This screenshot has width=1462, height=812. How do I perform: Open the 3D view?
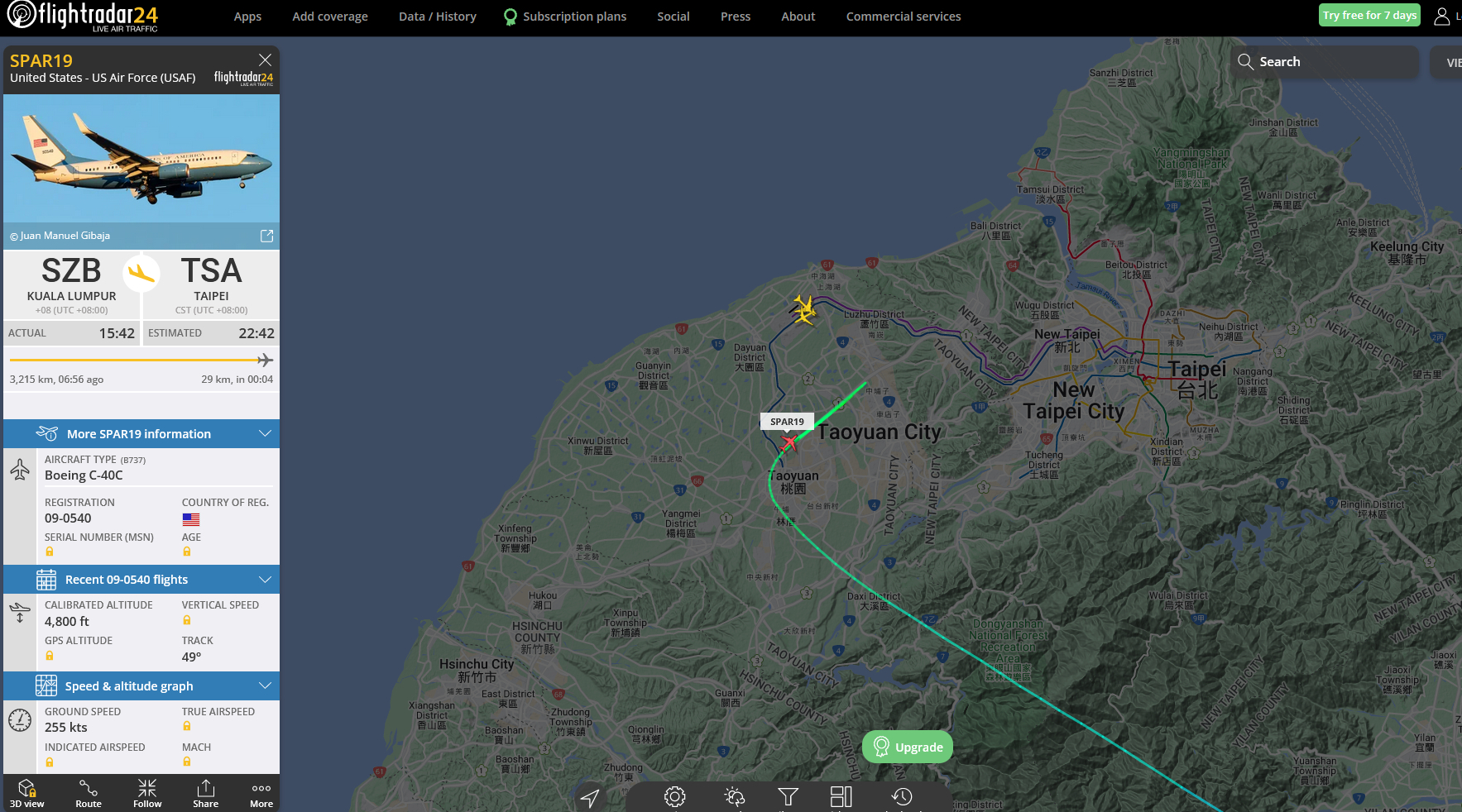pyautogui.click(x=26, y=793)
